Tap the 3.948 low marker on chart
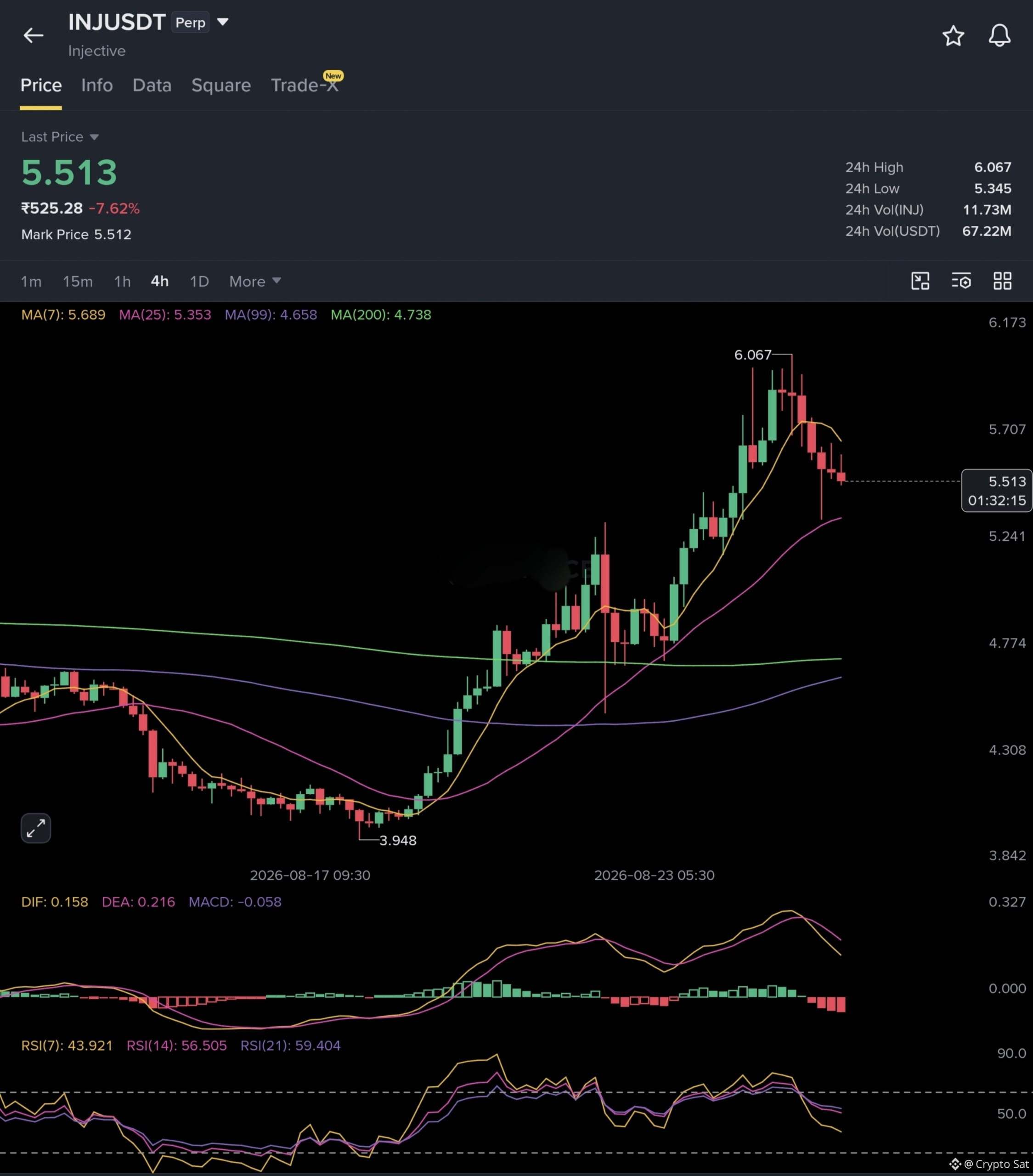The width and height of the screenshot is (1033, 1176). [398, 840]
